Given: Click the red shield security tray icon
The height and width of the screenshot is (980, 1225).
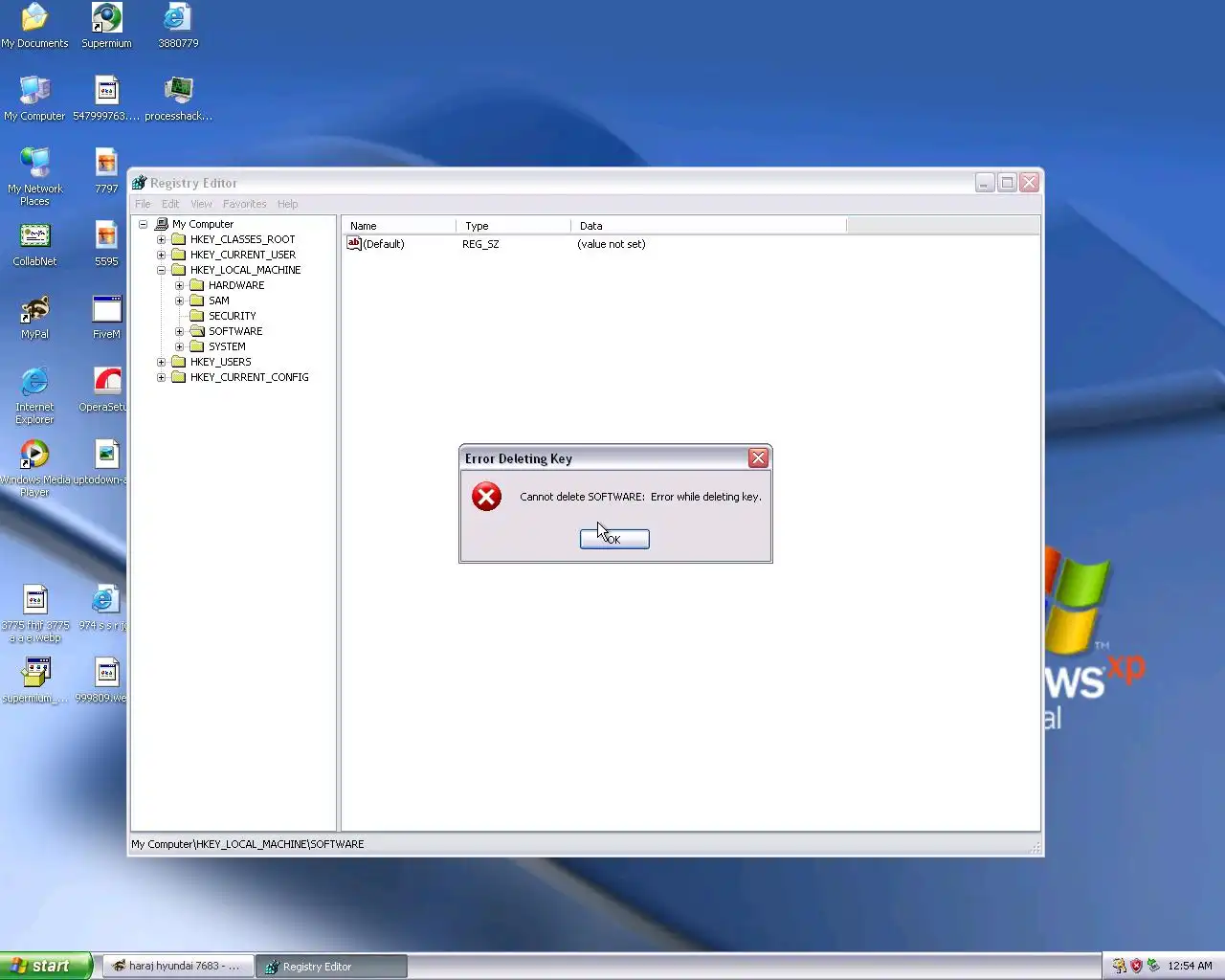Looking at the screenshot, I should (1136, 966).
